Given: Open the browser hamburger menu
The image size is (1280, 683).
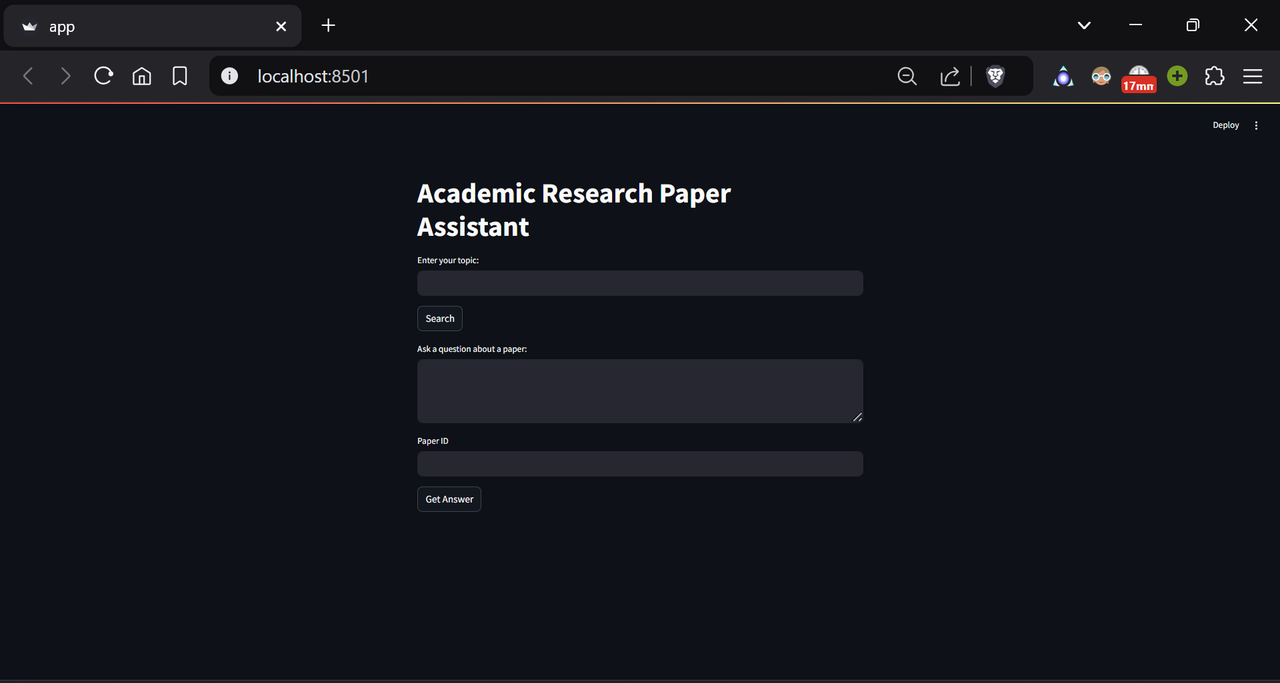Looking at the screenshot, I should [x=1253, y=76].
